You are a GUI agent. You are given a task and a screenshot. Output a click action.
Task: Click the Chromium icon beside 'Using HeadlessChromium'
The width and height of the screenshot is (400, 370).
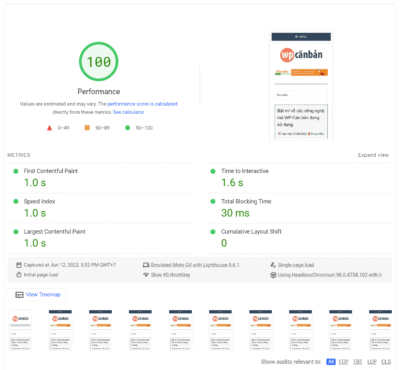tap(273, 275)
